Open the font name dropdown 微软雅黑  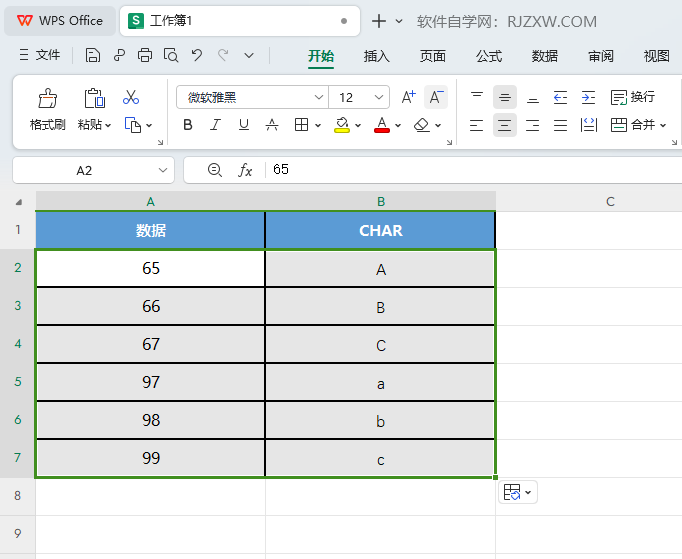click(x=319, y=97)
